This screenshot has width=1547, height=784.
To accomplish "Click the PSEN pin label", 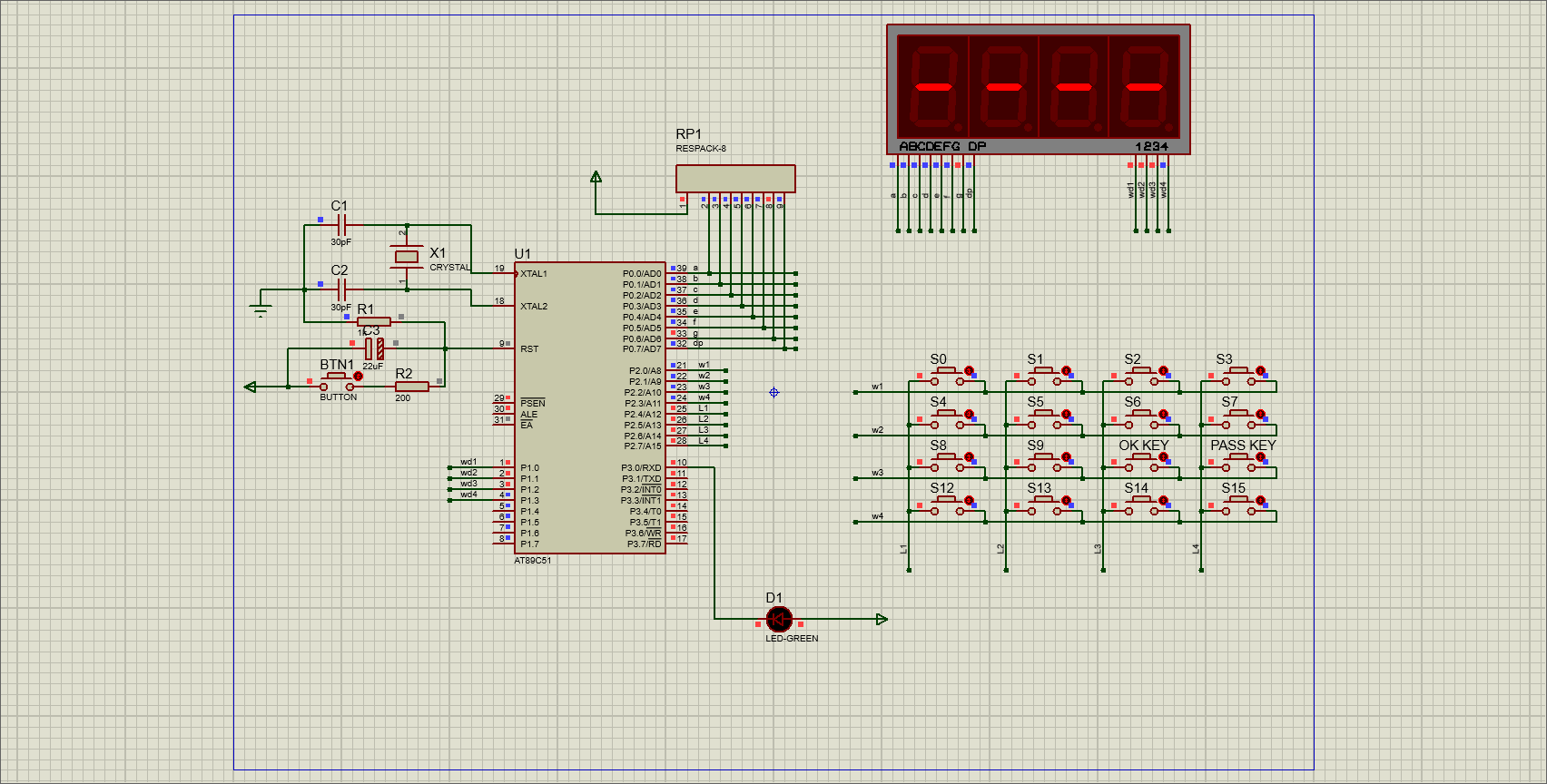I will tap(533, 404).
